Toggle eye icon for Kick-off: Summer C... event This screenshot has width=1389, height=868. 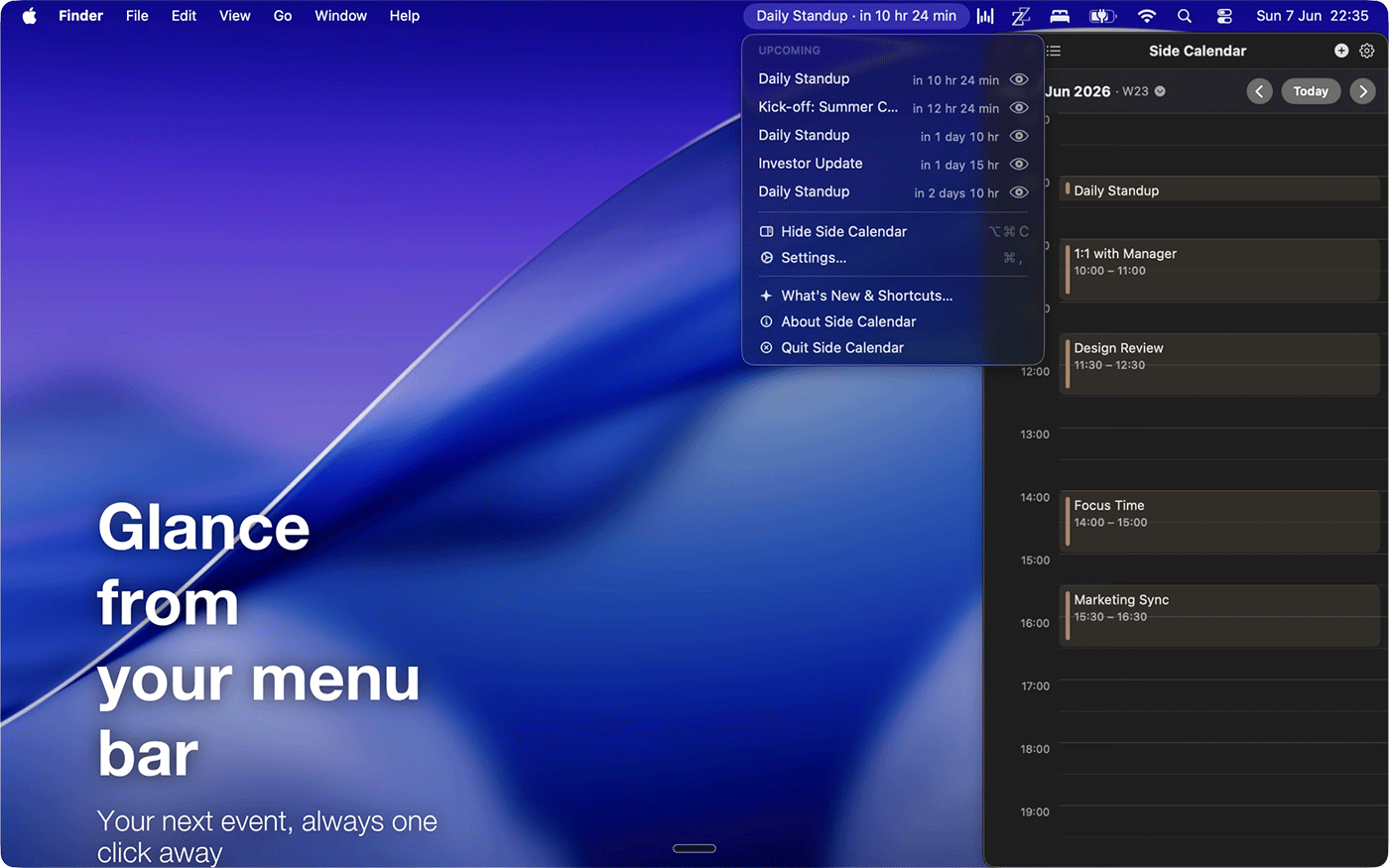click(1019, 107)
